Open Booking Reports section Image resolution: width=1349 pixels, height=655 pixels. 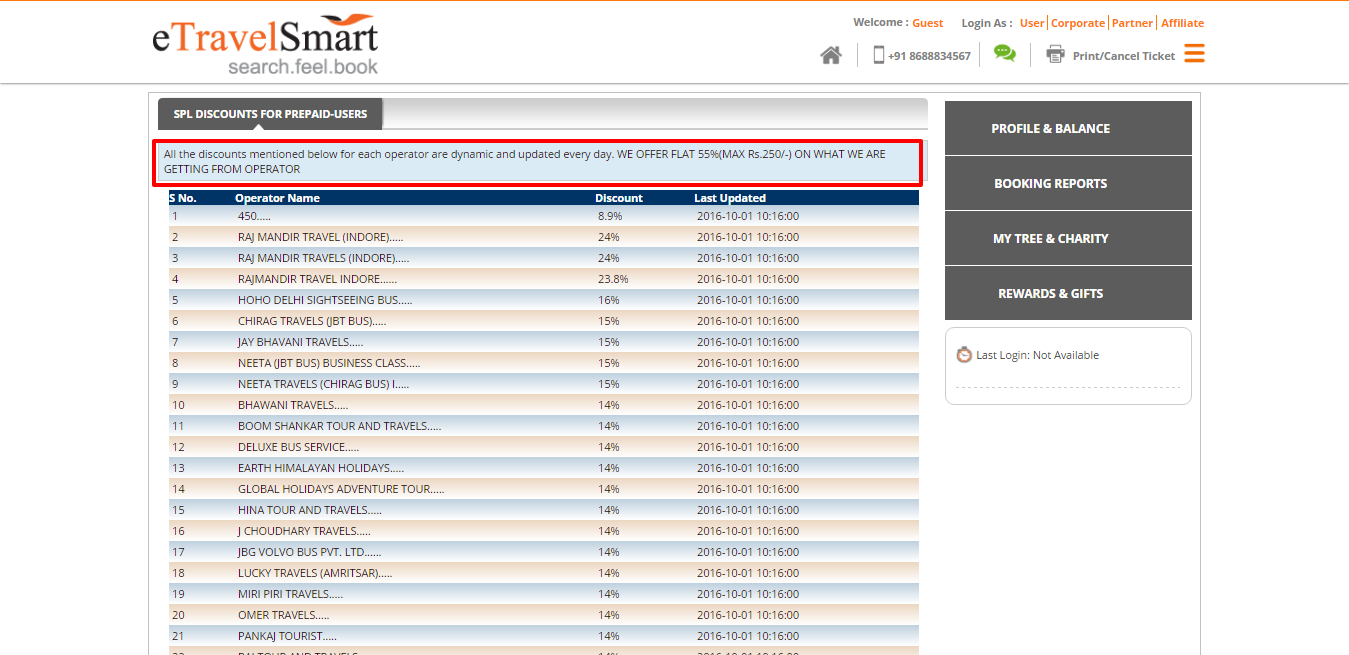(x=1050, y=183)
